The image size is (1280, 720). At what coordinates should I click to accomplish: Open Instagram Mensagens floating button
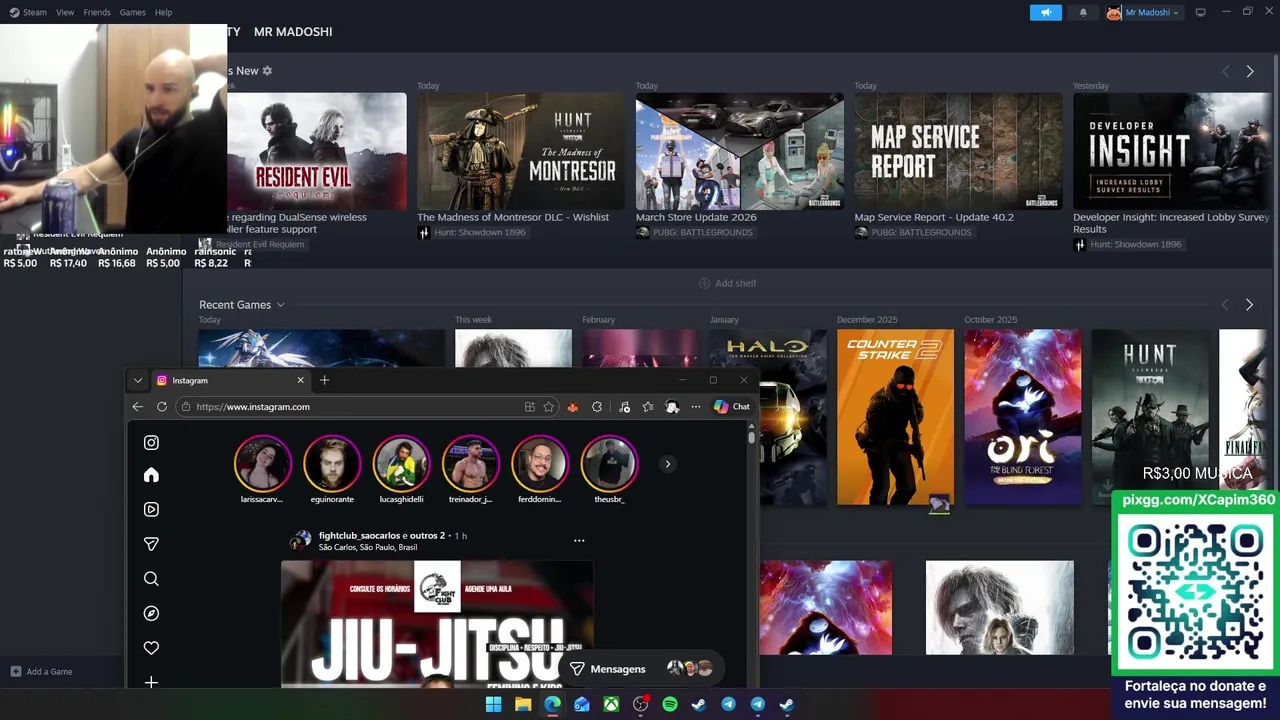(x=641, y=669)
